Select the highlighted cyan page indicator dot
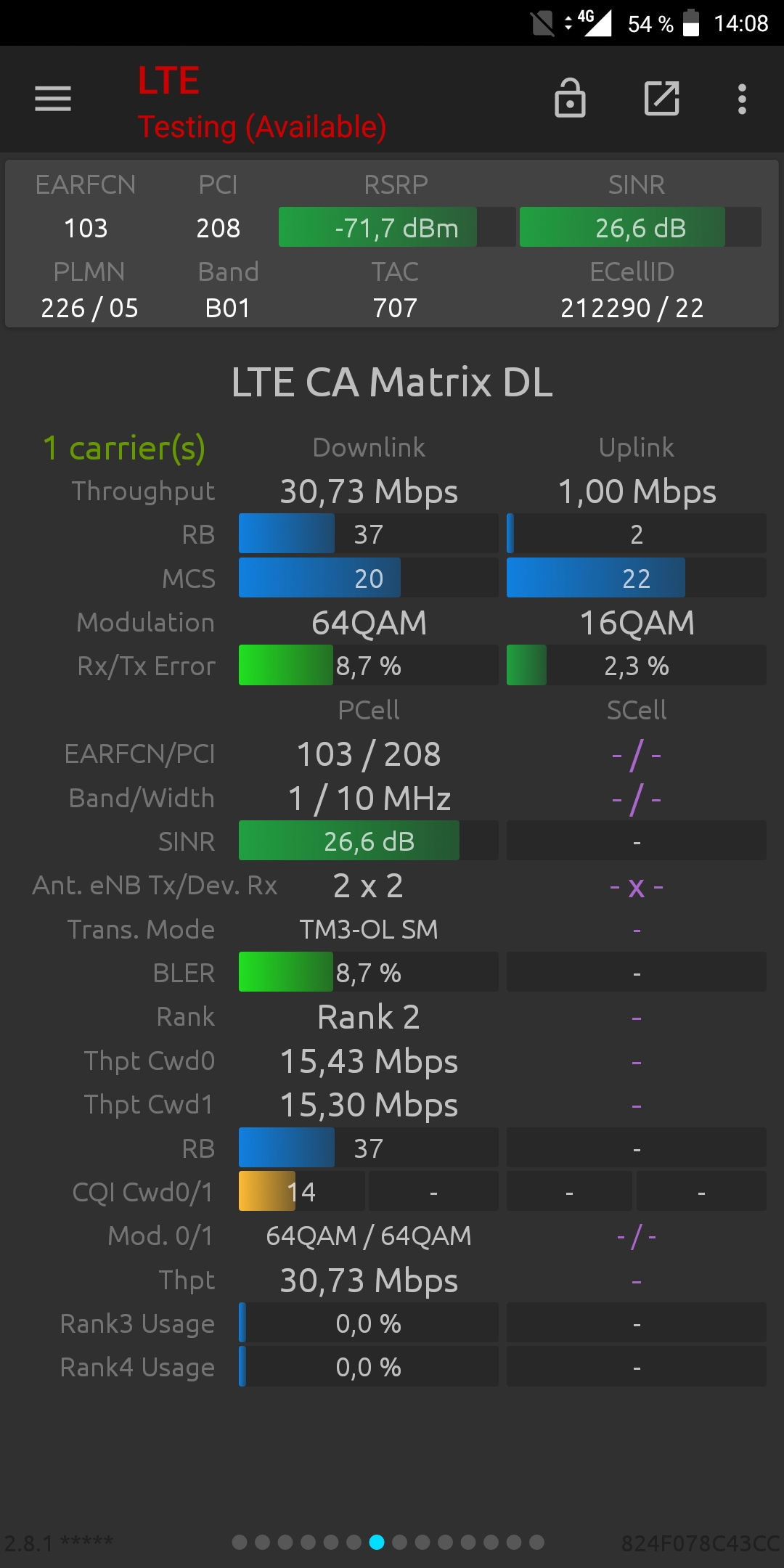Image resolution: width=784 pixels, height=1568 pixels. (x=376, y=1542)
